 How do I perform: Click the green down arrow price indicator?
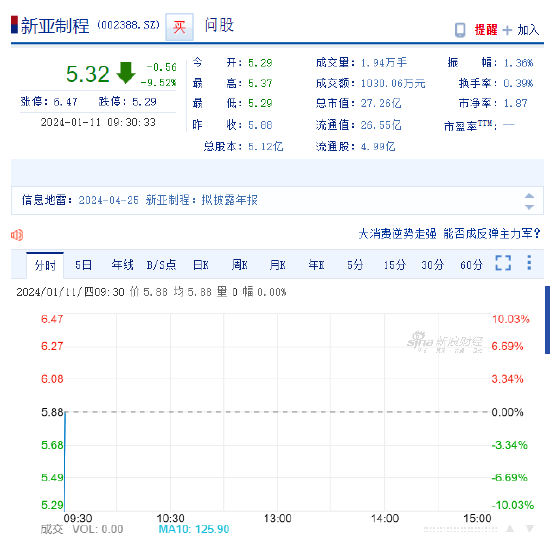(126, 73)
